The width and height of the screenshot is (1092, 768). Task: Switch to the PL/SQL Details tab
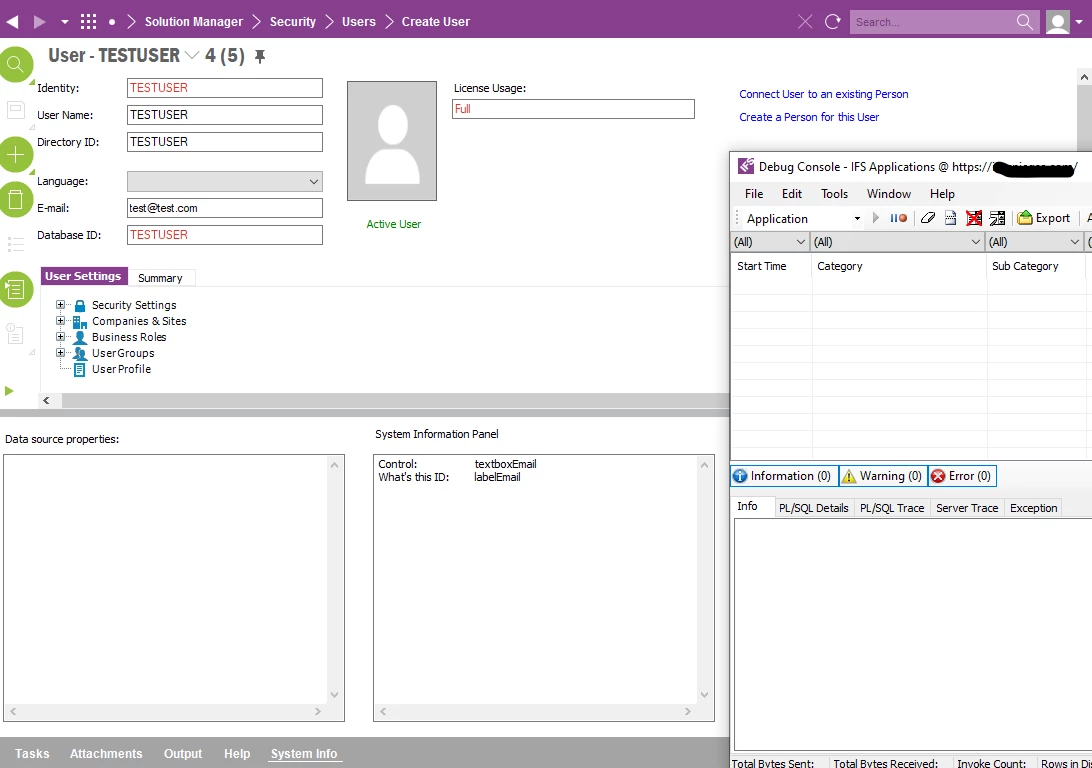(x=813, y=508)
